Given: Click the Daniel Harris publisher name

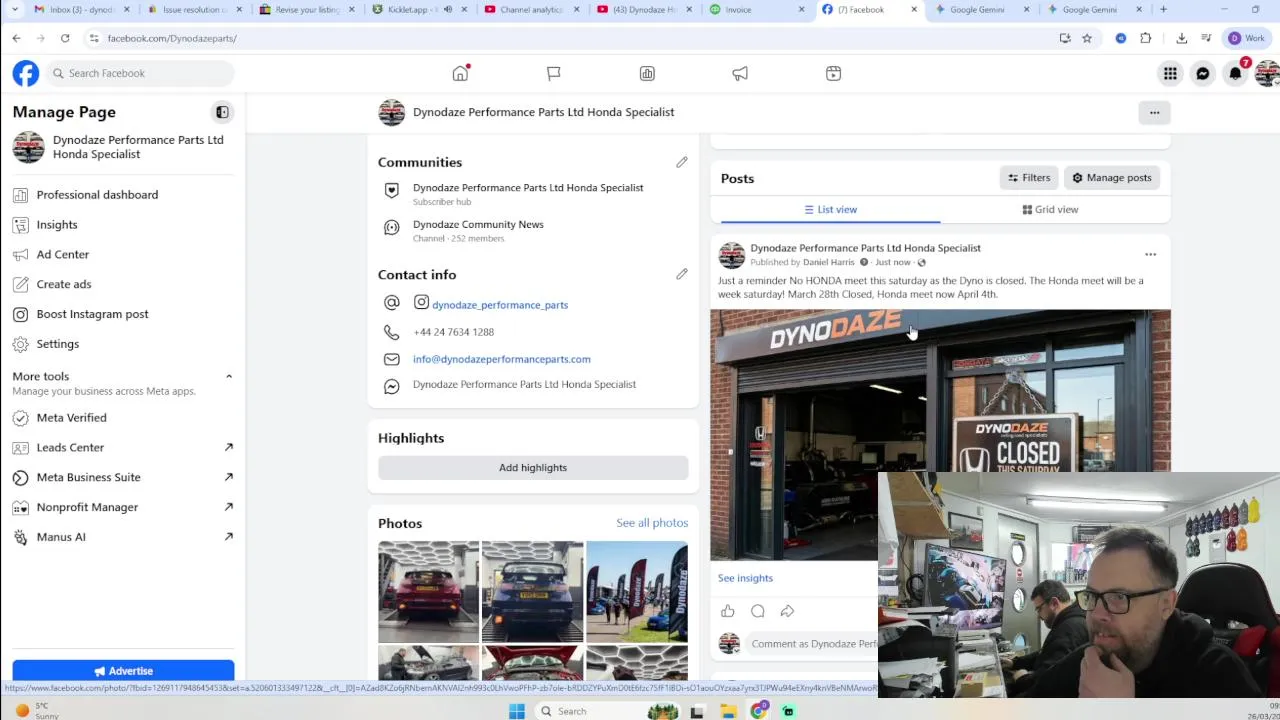Looking at the screenshot, I should (829, 262).
